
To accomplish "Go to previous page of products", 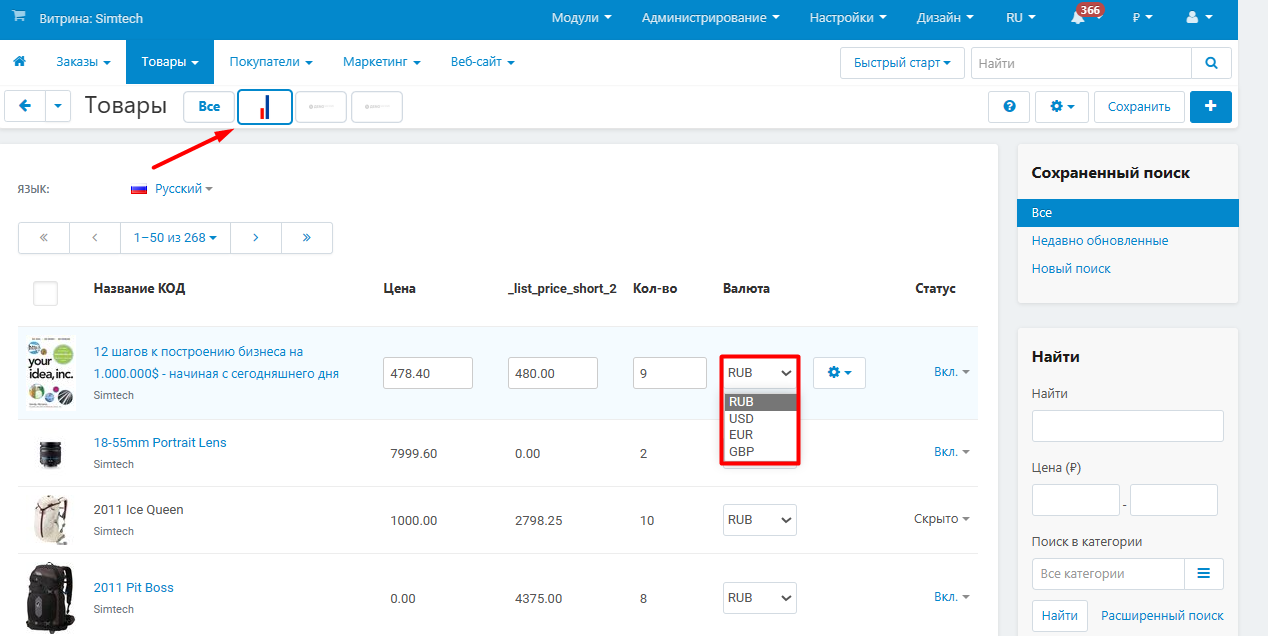I will click(x=95, y=238).
